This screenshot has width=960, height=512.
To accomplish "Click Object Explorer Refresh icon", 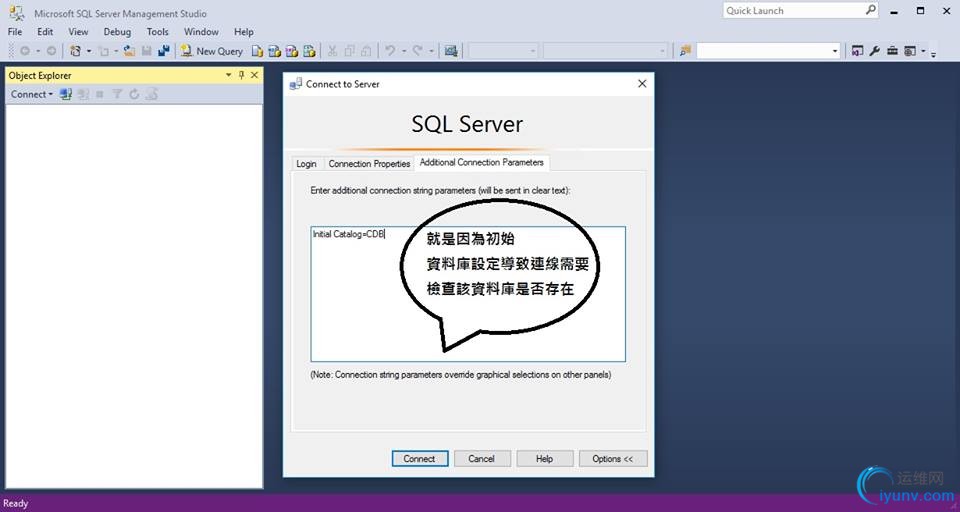I will [x=134, y=94].
